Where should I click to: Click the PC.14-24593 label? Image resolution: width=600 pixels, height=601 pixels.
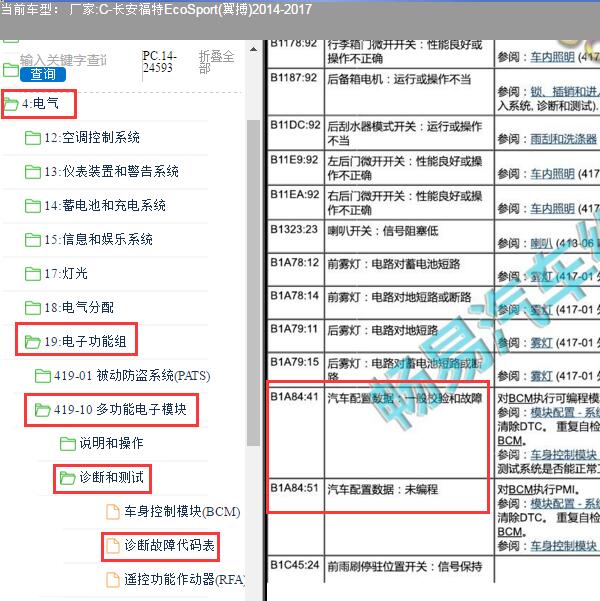159,62
